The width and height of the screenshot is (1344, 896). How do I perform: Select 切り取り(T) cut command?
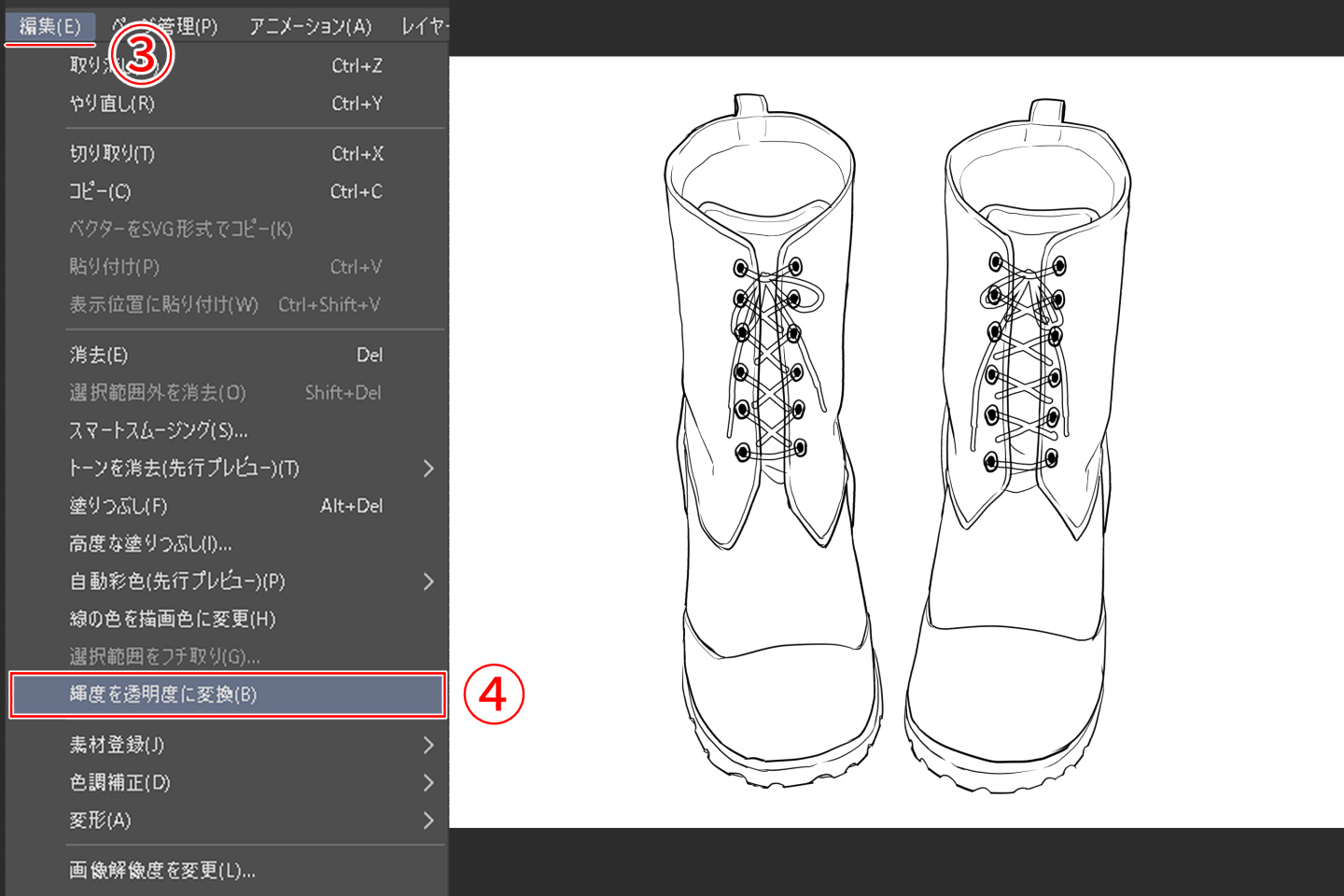(x=112, y=154)
